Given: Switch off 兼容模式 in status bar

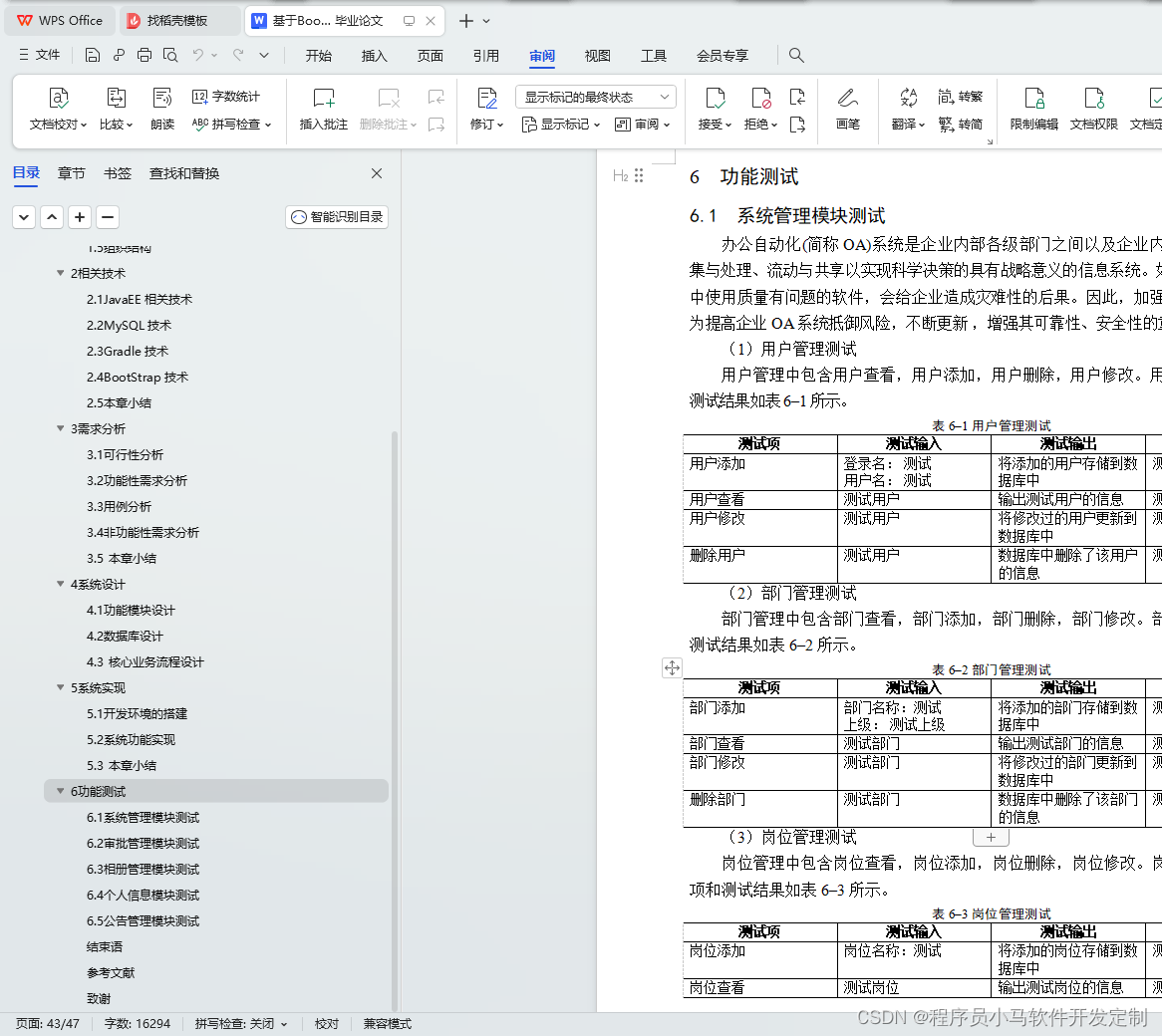Looking at the screenshot, I should pos(387,1023).
